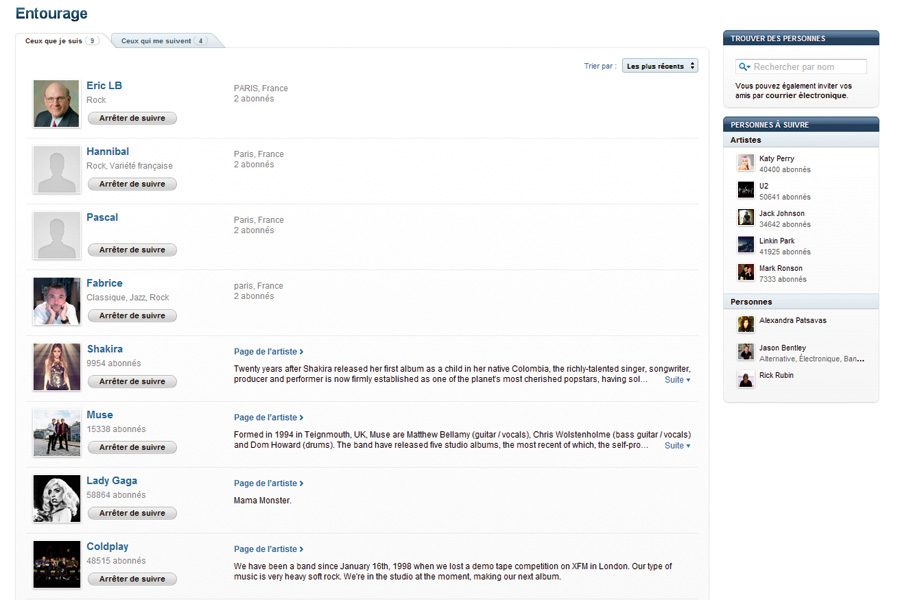This screenshot has height=600, width=900.
Task: Click the 'Rechercher par nom' search field
Action: click(801, 67)
